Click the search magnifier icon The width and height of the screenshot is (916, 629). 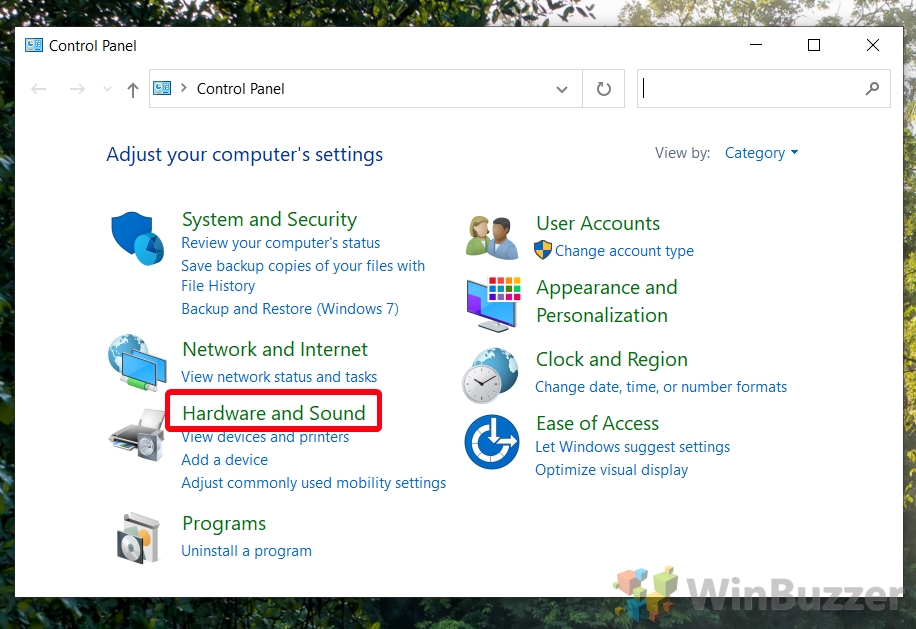(x=872, y=89)
